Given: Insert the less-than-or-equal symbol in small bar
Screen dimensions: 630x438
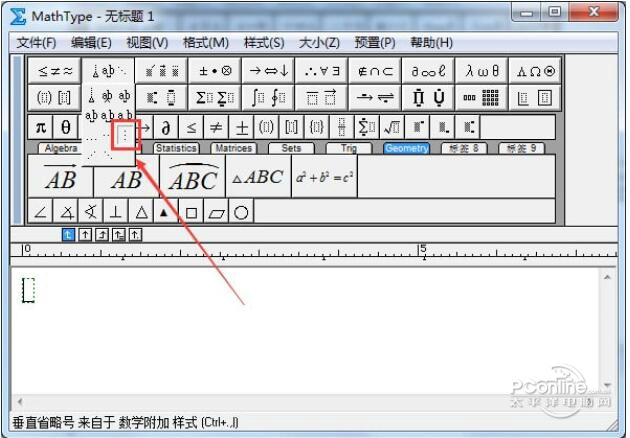Looking at the screenshot, I should (x=191, y=128).
